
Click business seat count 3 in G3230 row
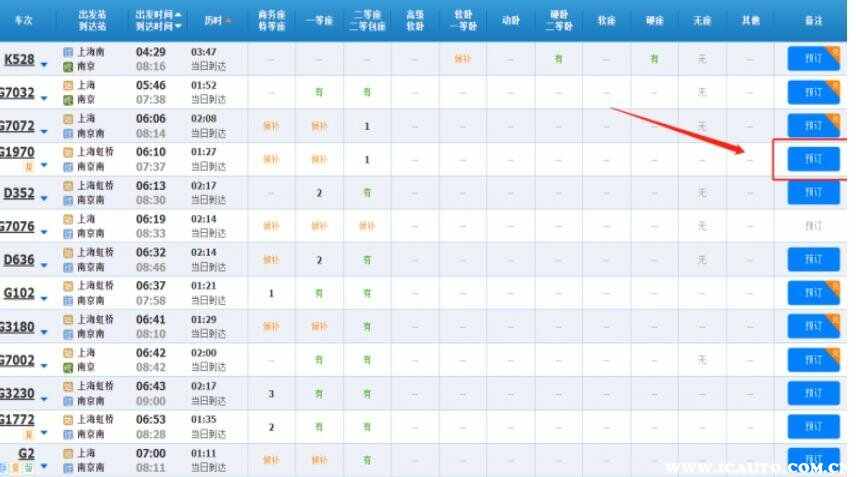click(271, 393)
